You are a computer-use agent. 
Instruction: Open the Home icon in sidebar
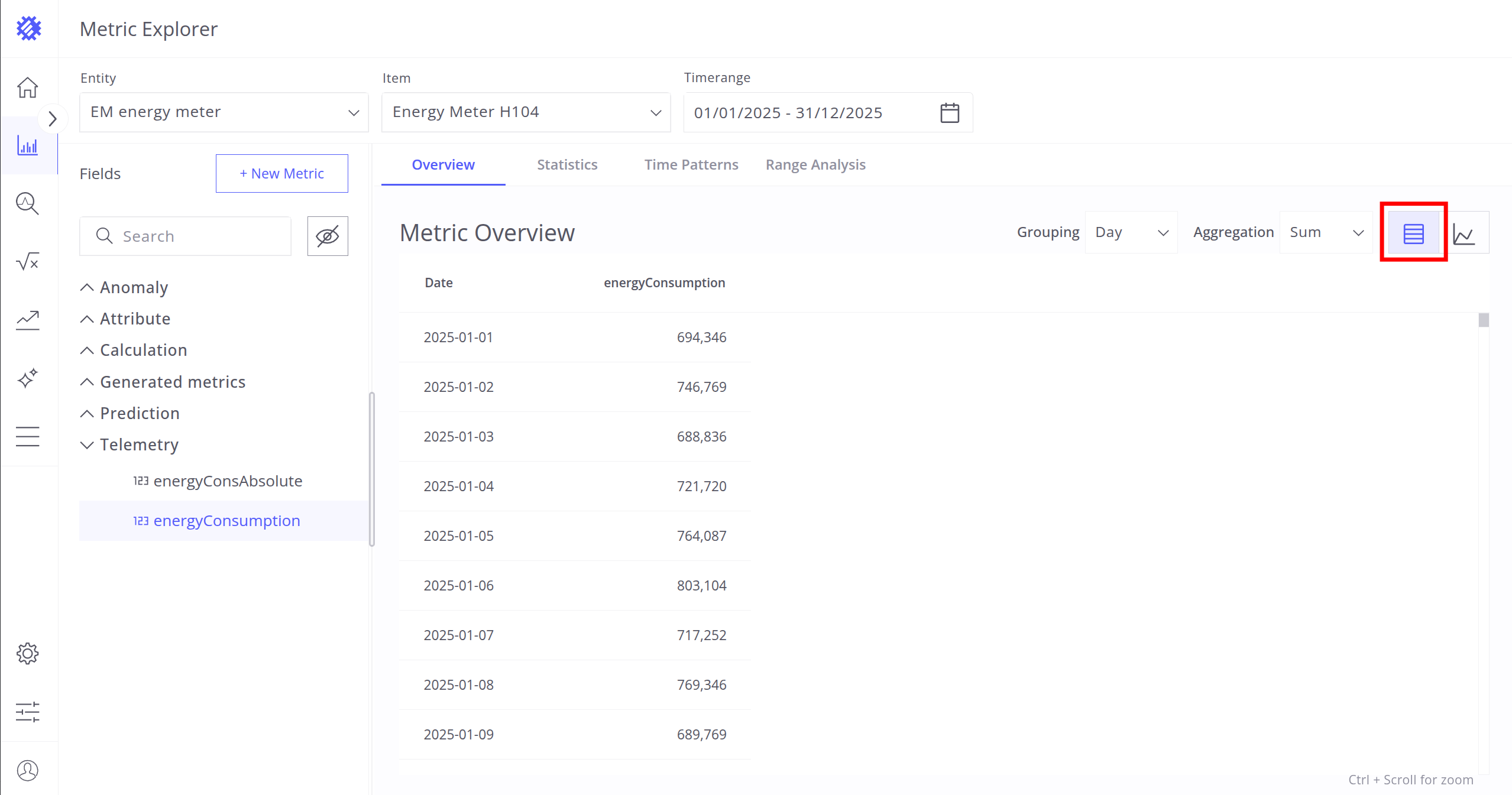click(x=27, y=87)
